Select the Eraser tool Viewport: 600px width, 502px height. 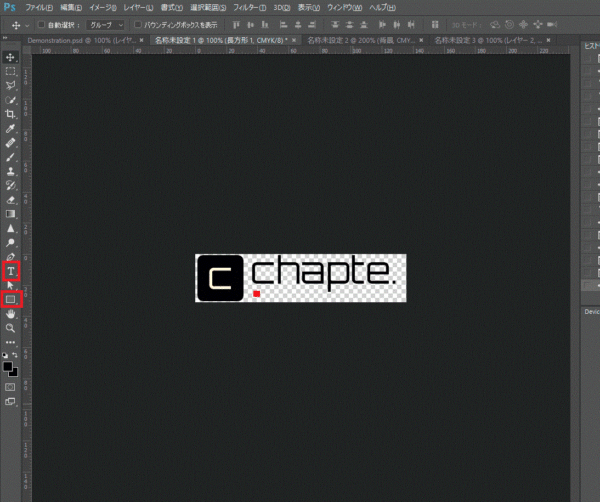(x=10, y=200)
